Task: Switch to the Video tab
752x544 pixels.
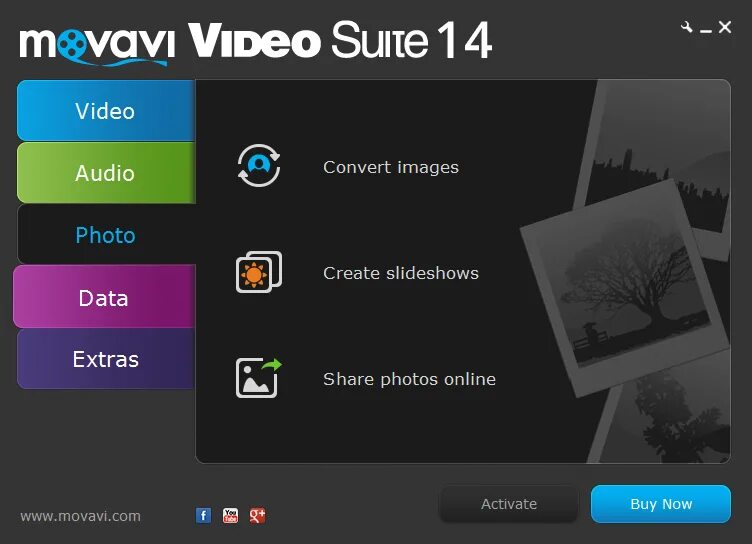Action: pyautogui.click(x=106, y=110)
